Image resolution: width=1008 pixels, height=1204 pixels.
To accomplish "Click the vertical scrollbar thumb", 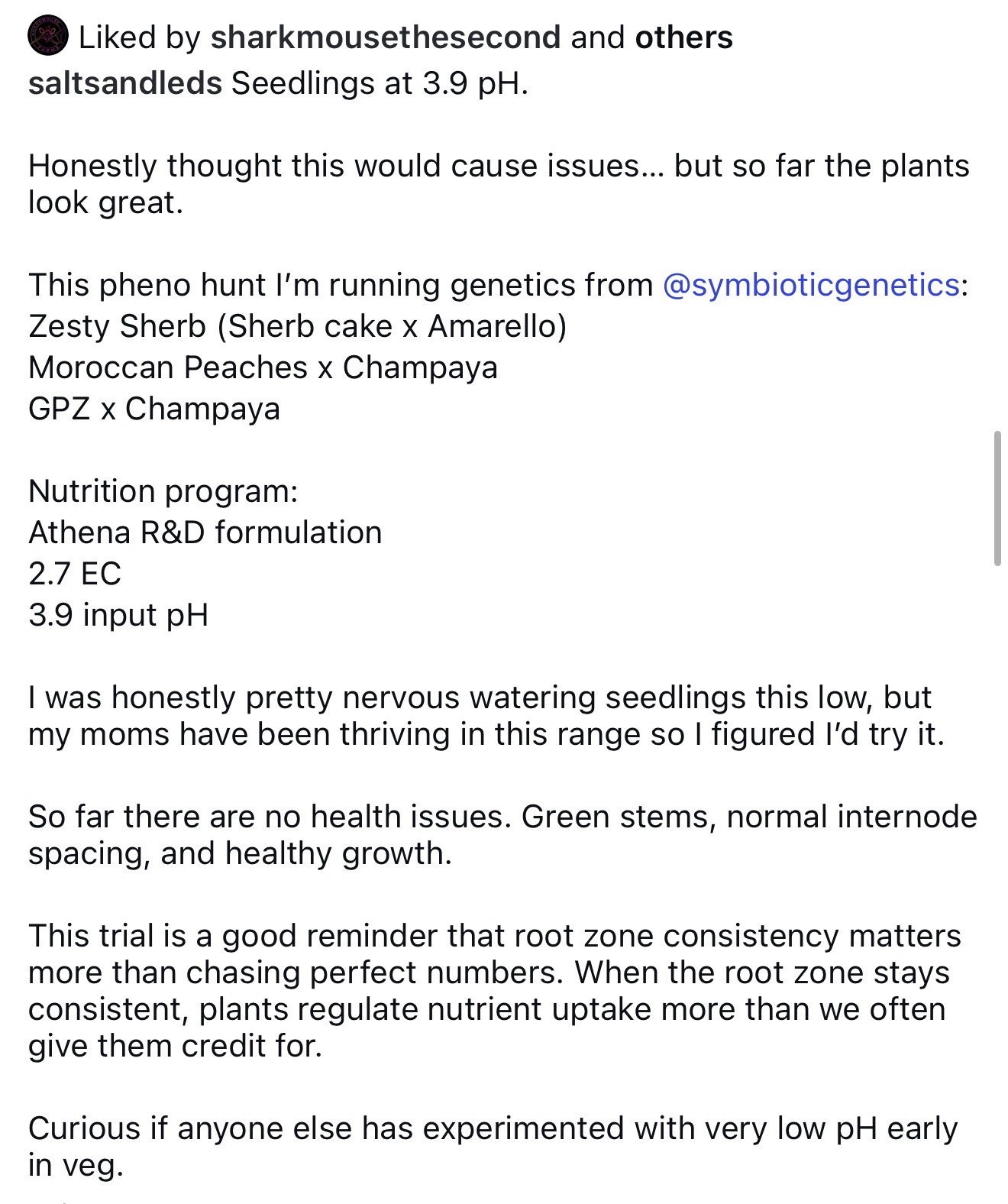I will click(997, 498).
